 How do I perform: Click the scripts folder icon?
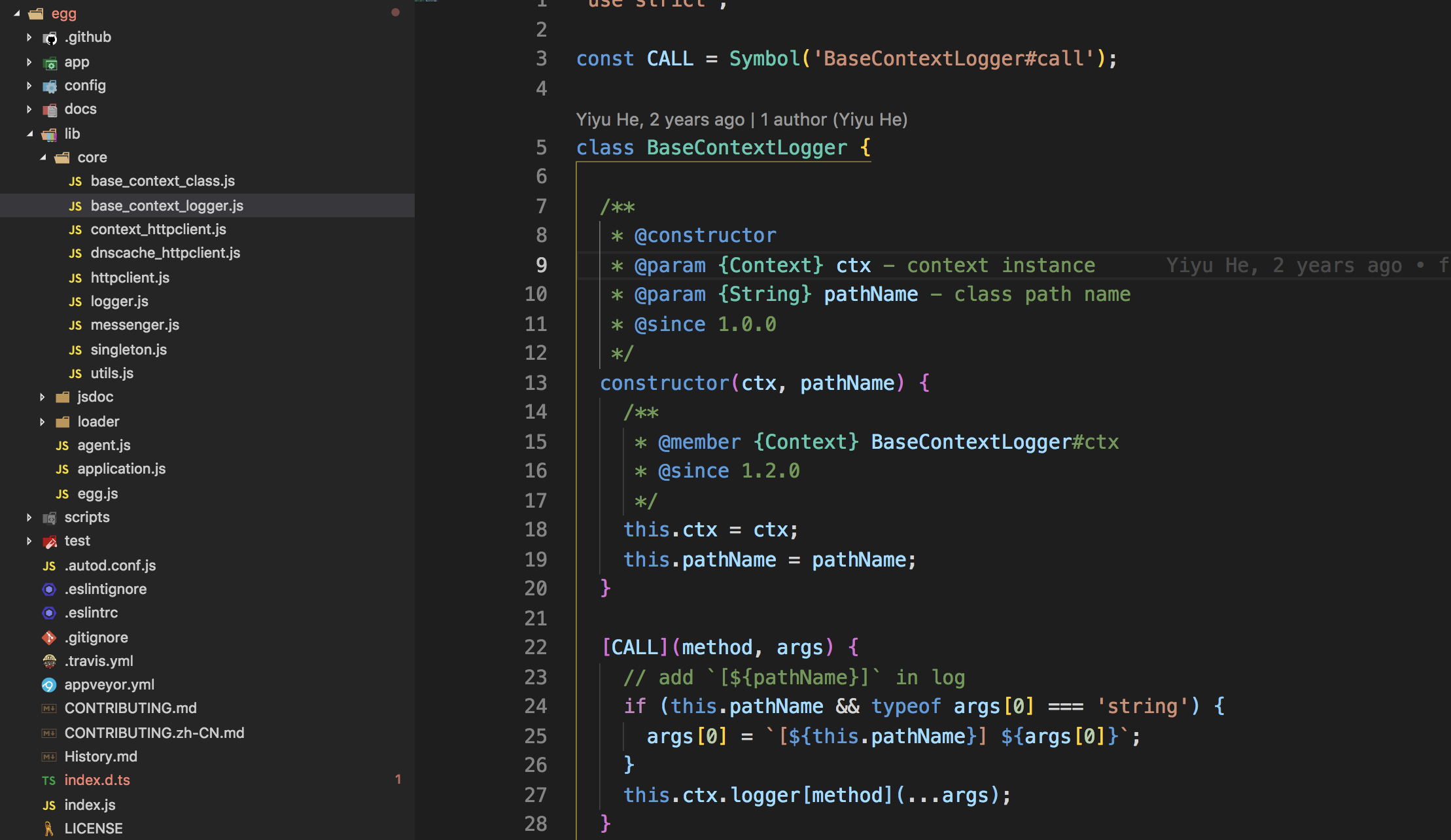pos(50,518)
